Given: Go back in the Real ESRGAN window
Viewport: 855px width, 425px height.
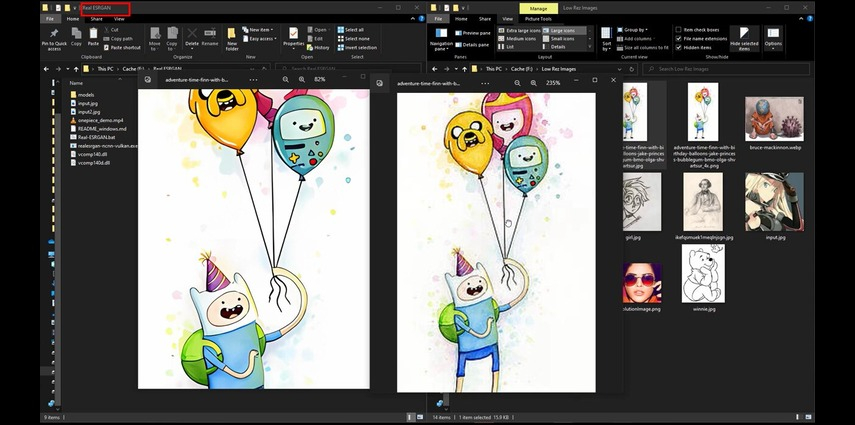Looking at the screenshot, I should point(46,69).
